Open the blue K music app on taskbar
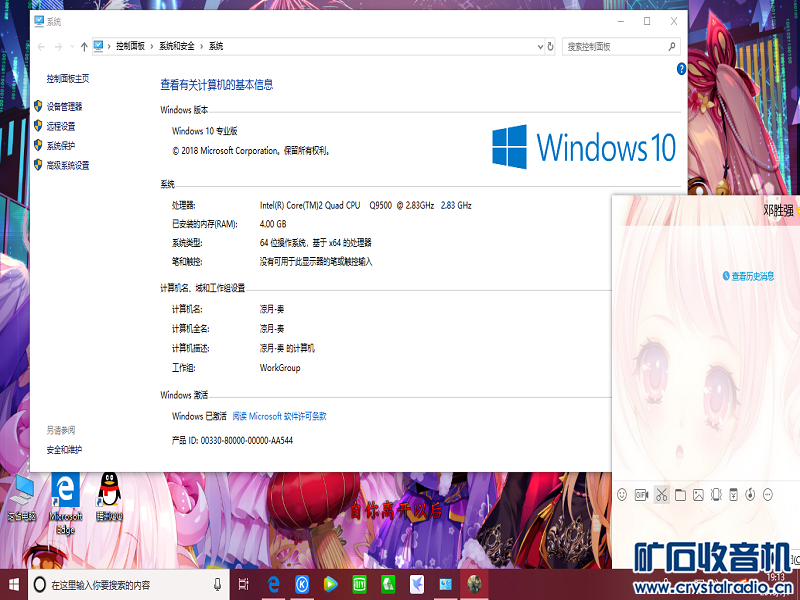800x600 pixels. coord(302,585)
